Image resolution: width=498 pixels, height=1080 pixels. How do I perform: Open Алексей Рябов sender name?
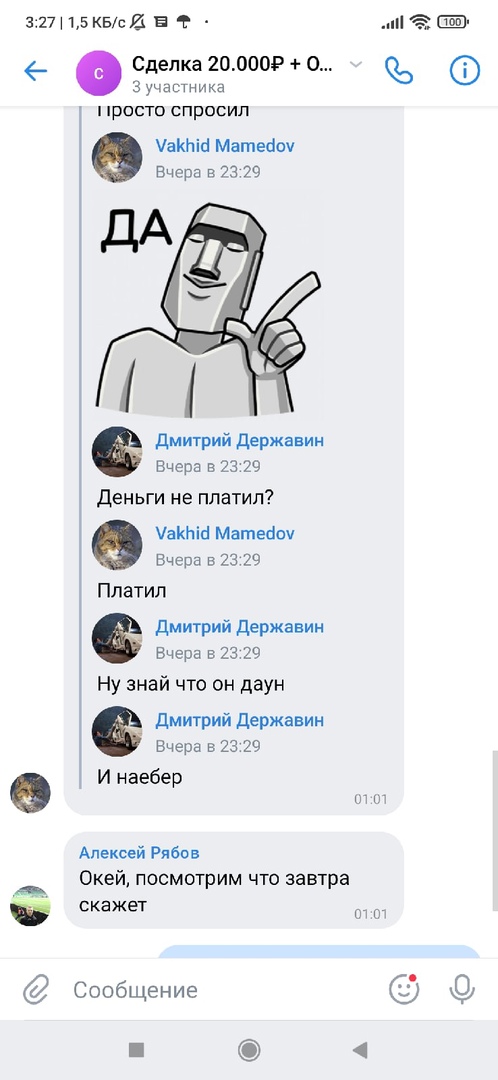click(x=139, y=853)
